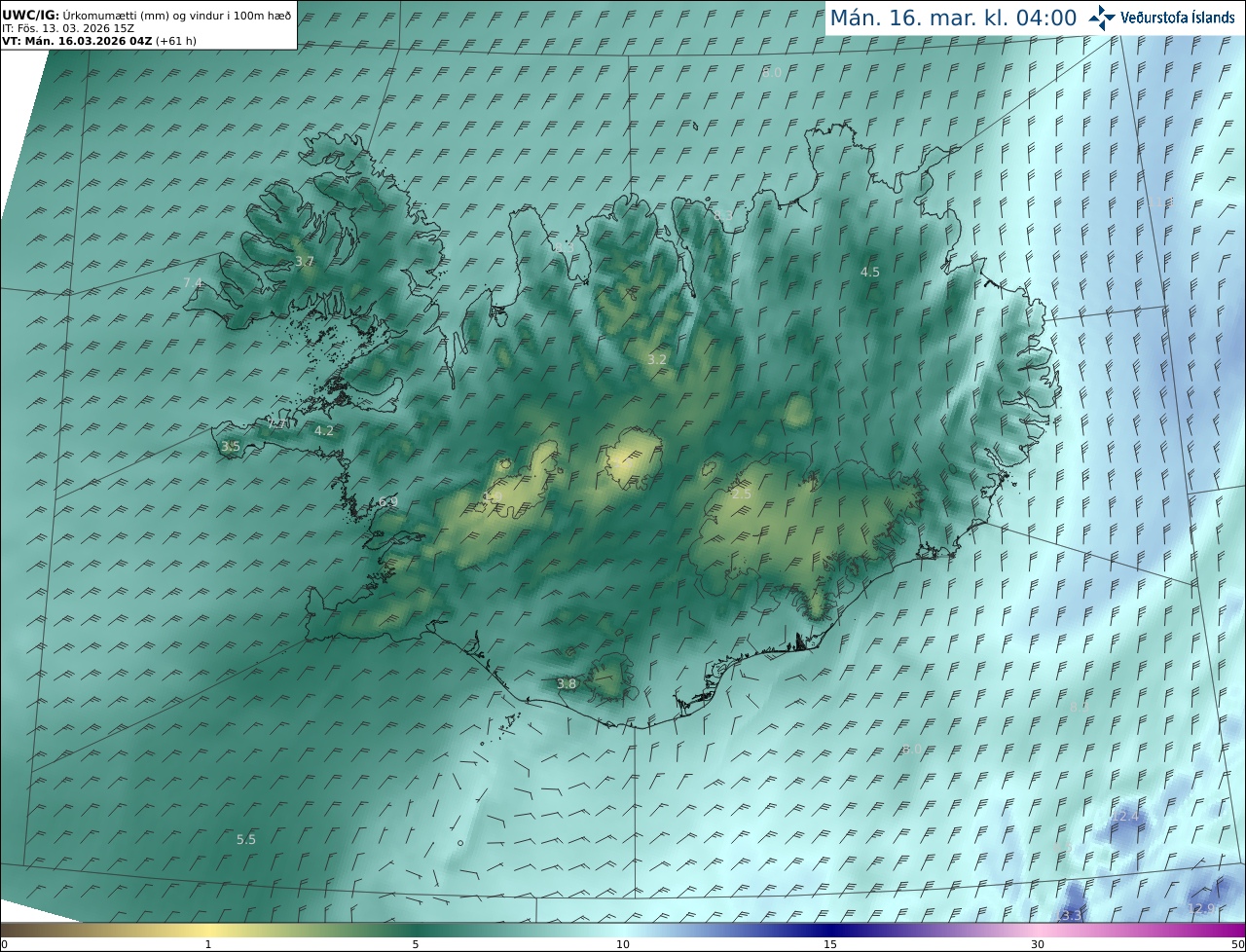The height and width of the screenshot is (952, 1246).
Task: Click the 5.5 value over the southwest ocean
Action: click(246, 839)
